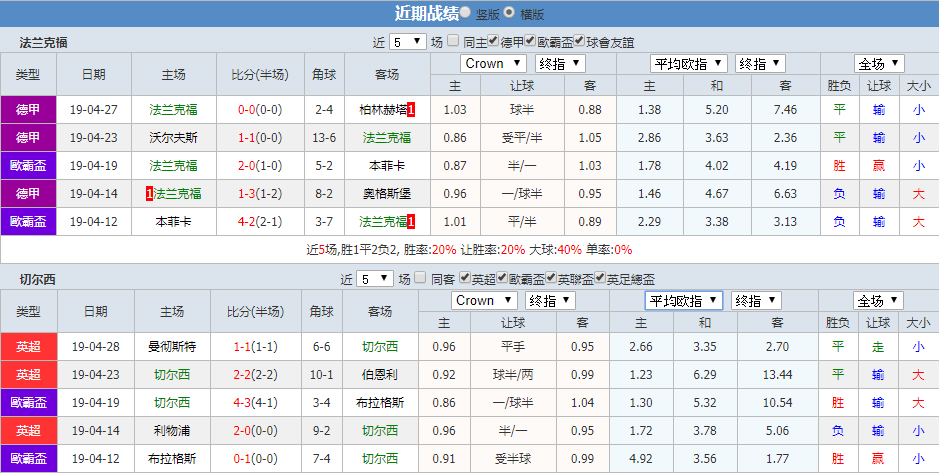Uncheck the 英足總盃 checkbox

coord(599,277)
